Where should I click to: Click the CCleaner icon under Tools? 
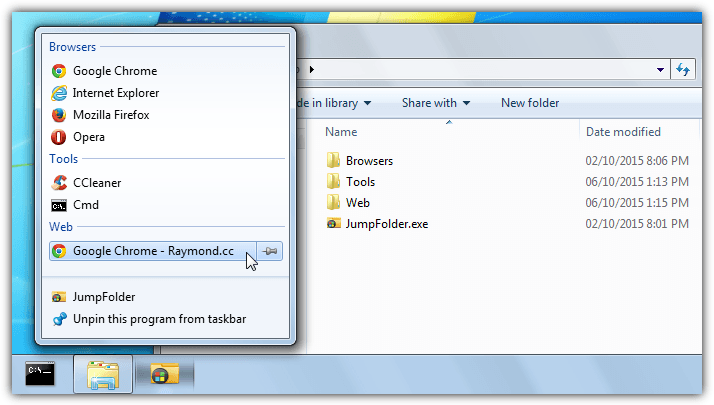[x=59, y=183]
